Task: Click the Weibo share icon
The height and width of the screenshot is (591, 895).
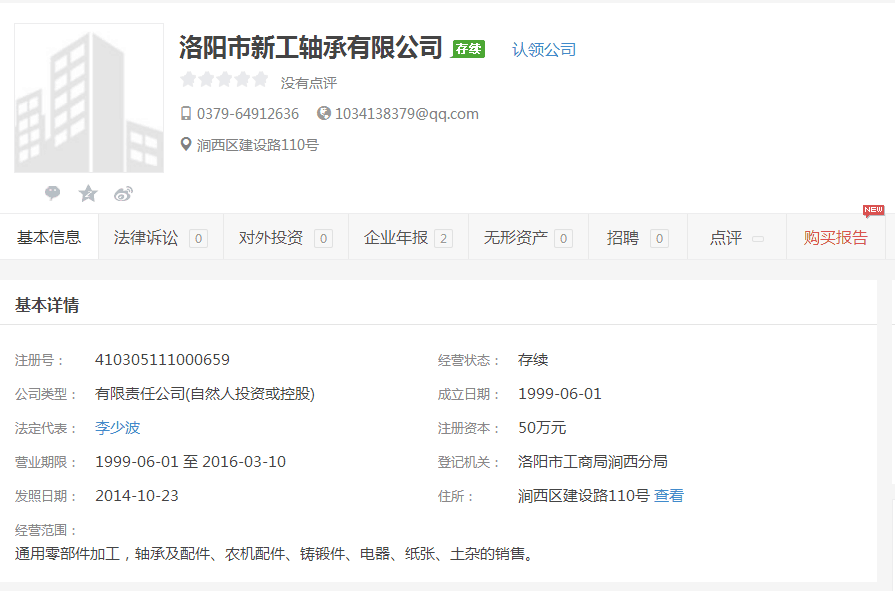Action: point(123,193)
